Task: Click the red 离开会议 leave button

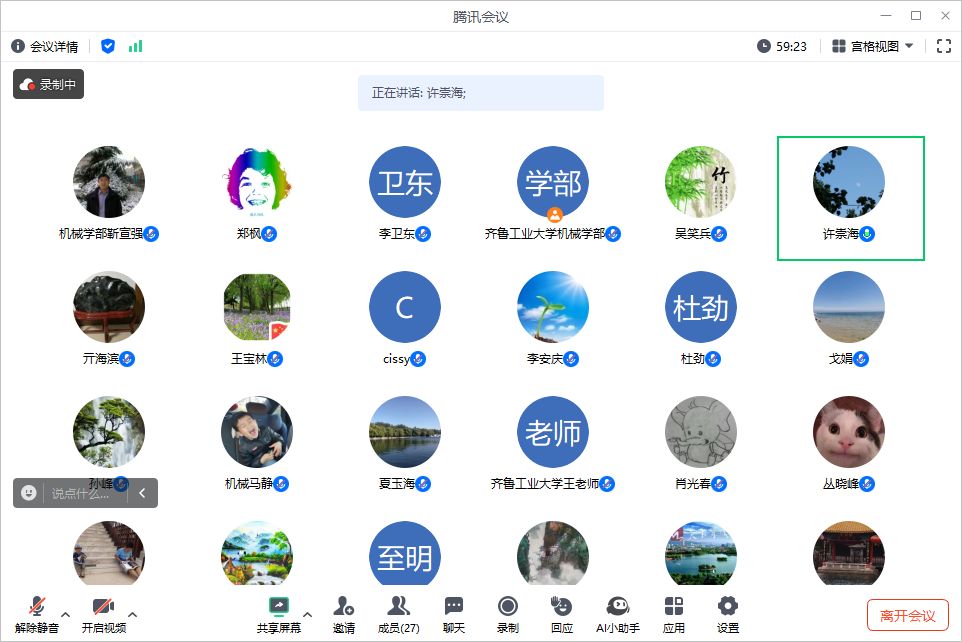Action: coord(907,616)
